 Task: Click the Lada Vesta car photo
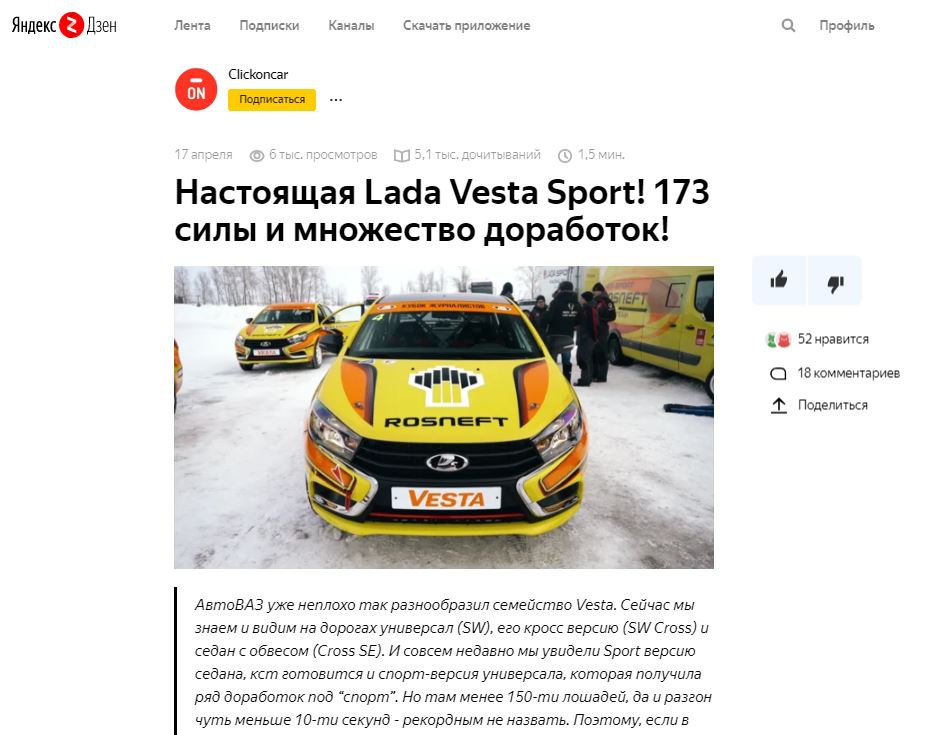(x=444, y=417)
